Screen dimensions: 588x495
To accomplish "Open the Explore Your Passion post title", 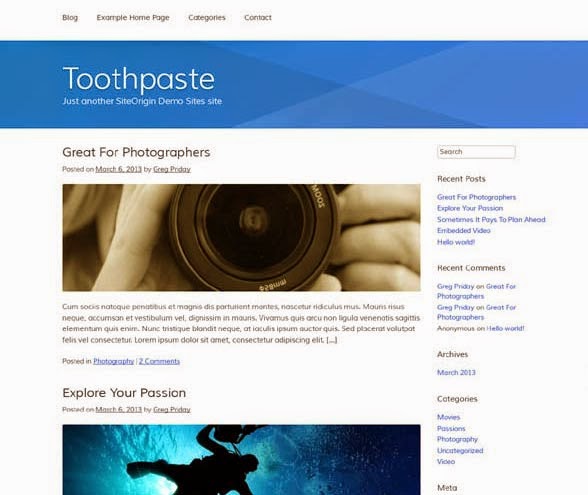I will (124, 393).
